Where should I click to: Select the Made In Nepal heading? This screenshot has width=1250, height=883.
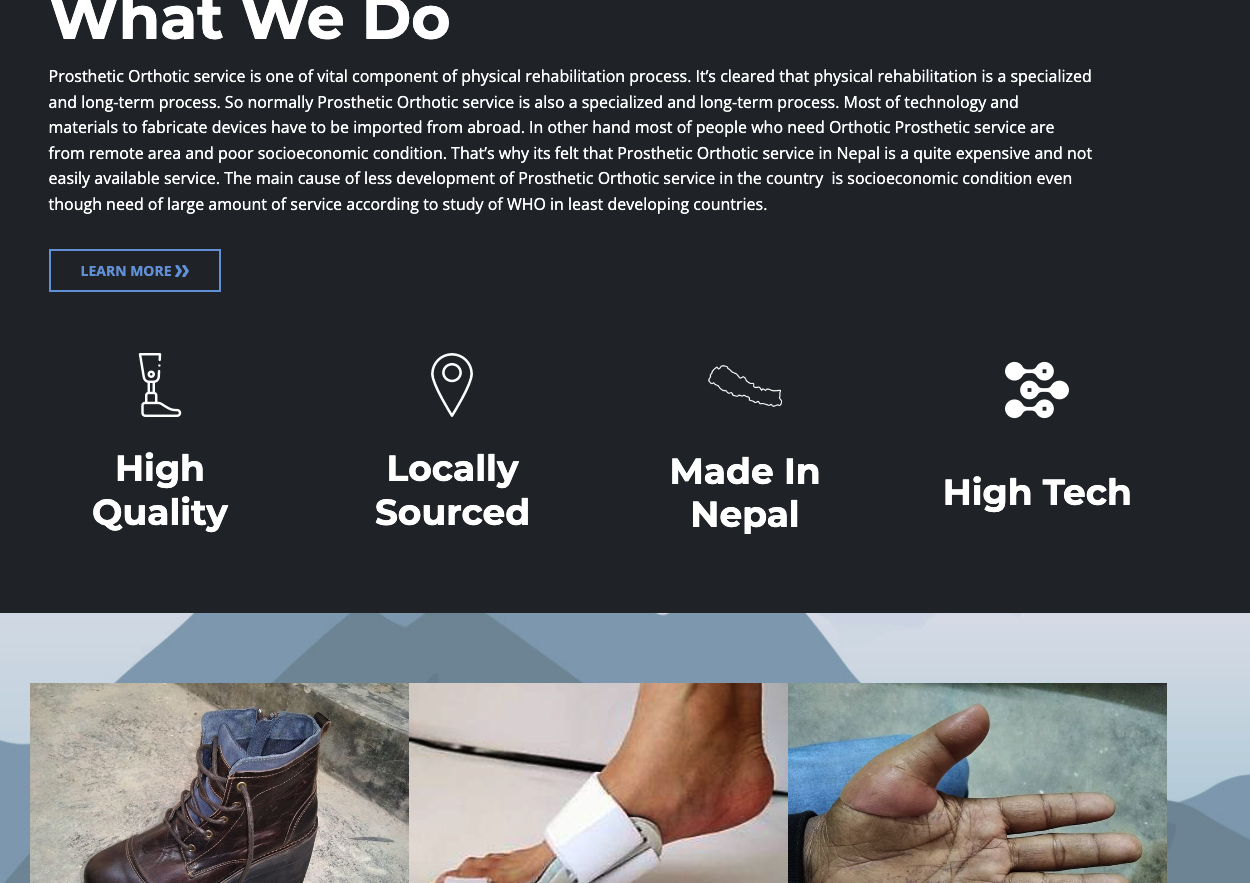[x=745, y=493]
